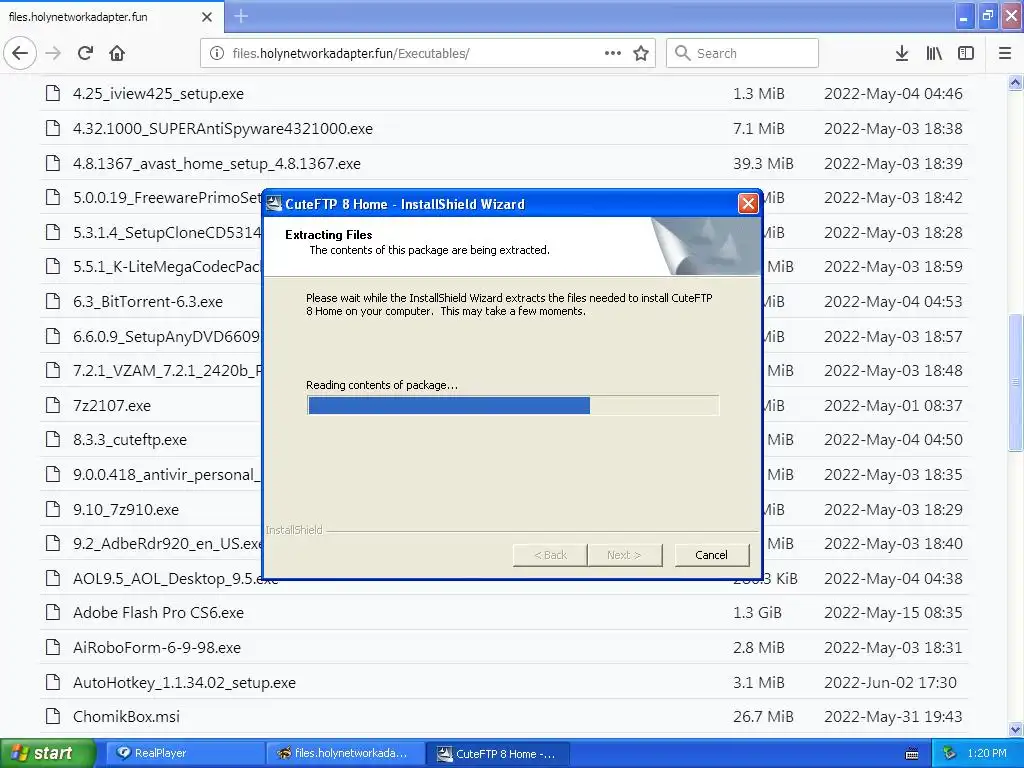Image resolution: width=1024 pixels, height=768 pixels.
Task: Click page scrollbar up arrow
Action: click(x=1016, y=82)
